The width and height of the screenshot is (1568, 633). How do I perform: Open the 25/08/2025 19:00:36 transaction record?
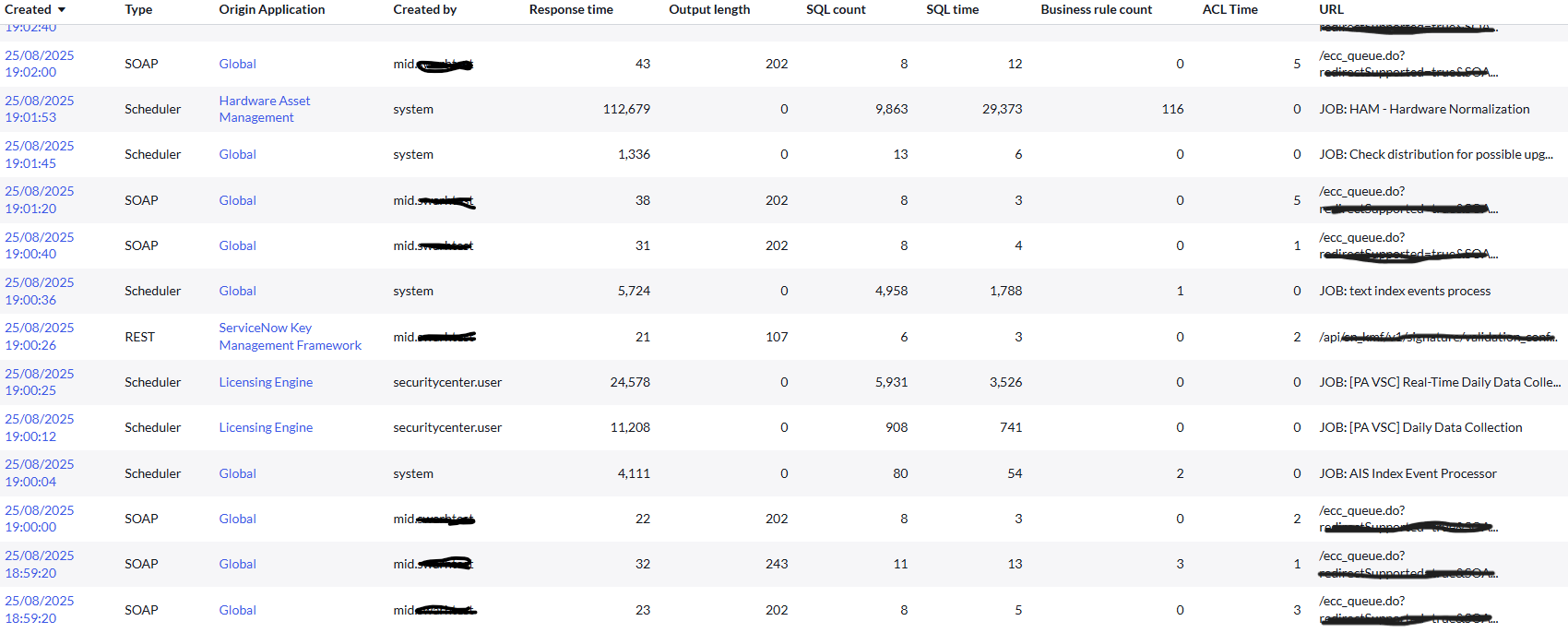40,291
